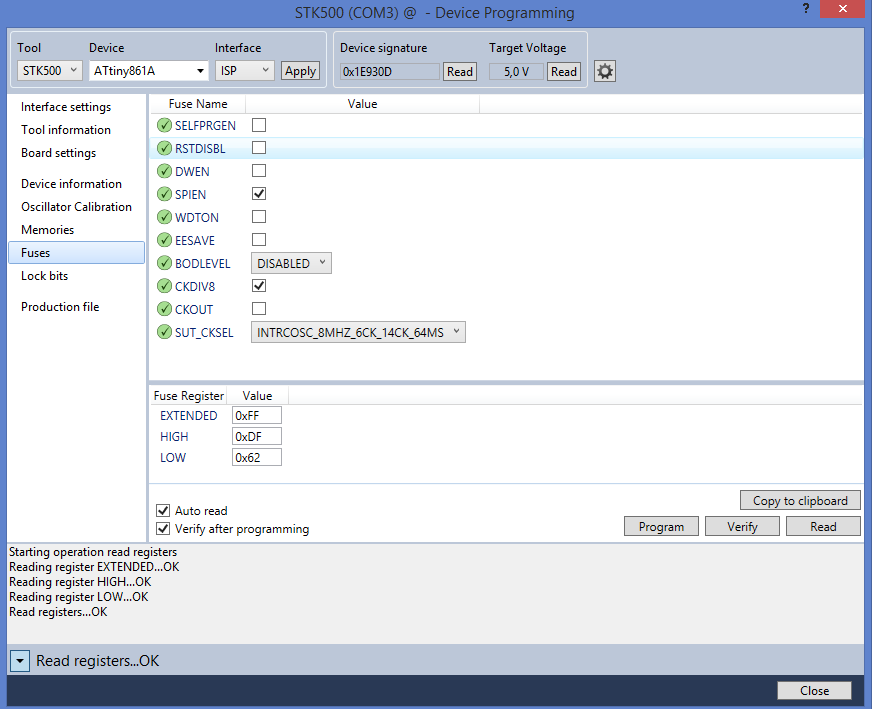
Task: Click the green status icon beside SELFPRGEN
Action: [x=164, y=125]
